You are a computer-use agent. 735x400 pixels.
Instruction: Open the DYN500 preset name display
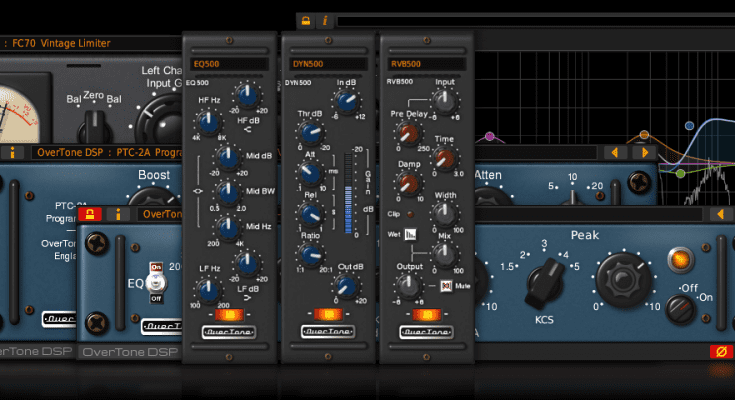click(326, 64)
